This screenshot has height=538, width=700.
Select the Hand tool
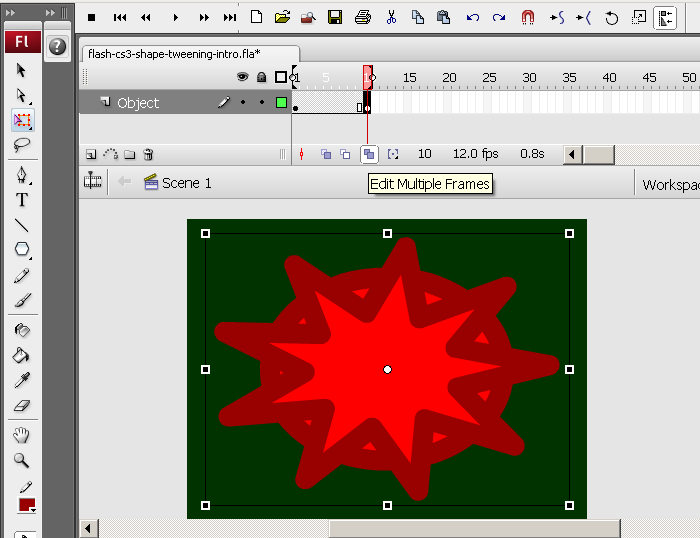(22, 435)
